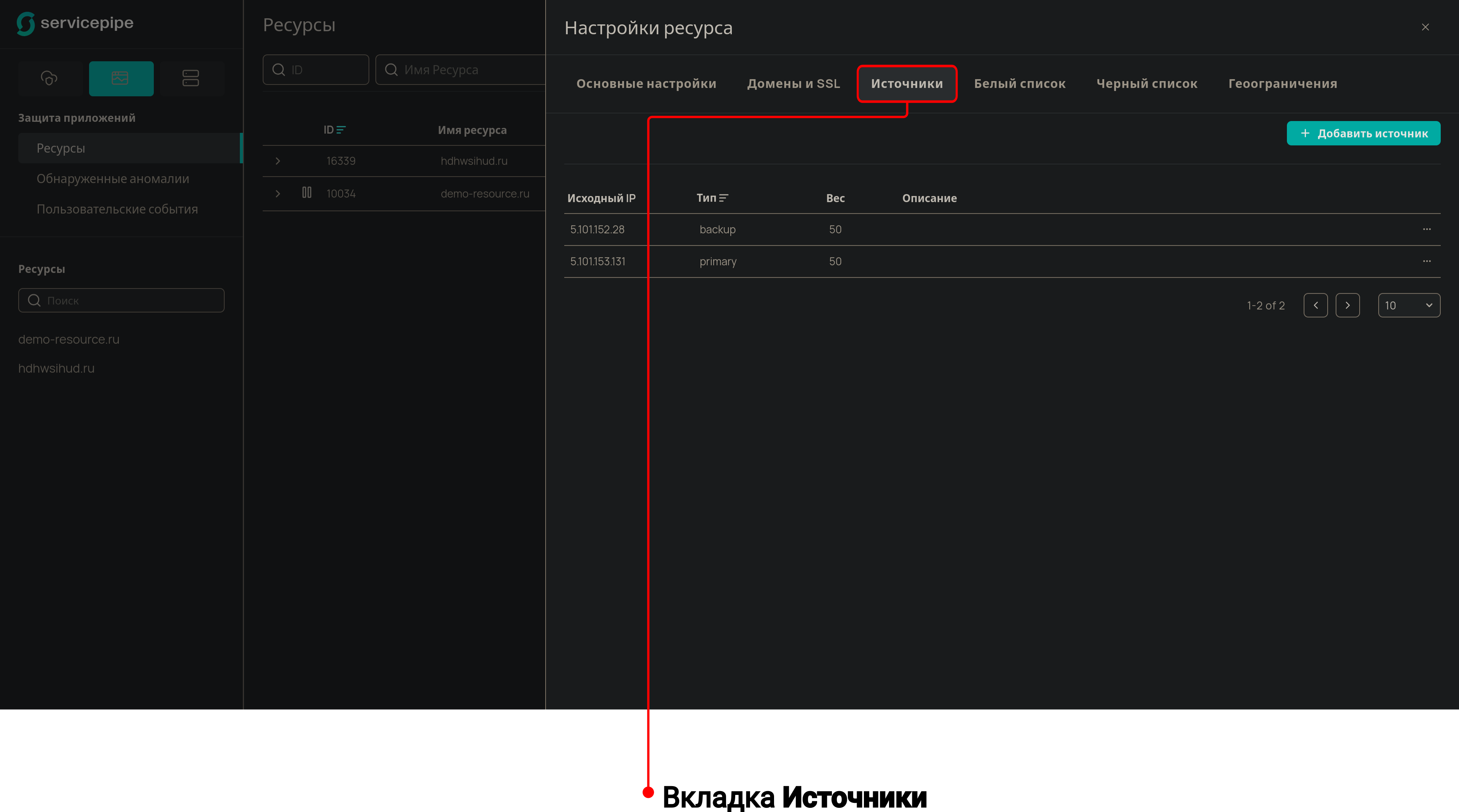Open Ресурсы in the sidebar menu
Image resolution: width=1459 pixels, height=812 pixels.
tap(130, 148)
